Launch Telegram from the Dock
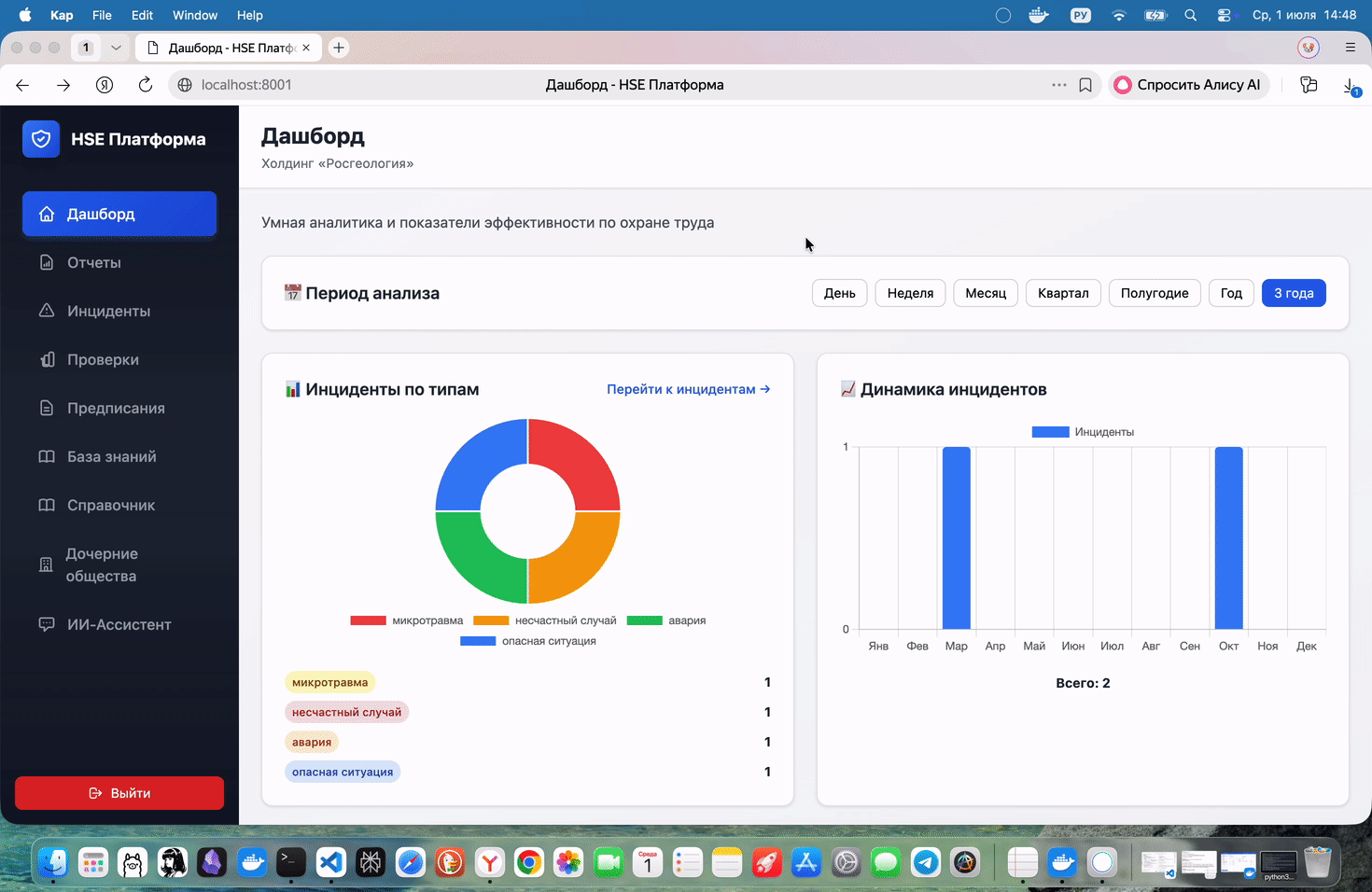 coord(926,862)
